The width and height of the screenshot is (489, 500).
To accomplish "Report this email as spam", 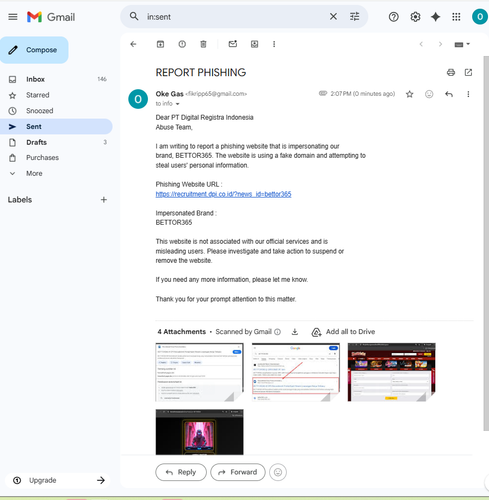I will [182, 44].
